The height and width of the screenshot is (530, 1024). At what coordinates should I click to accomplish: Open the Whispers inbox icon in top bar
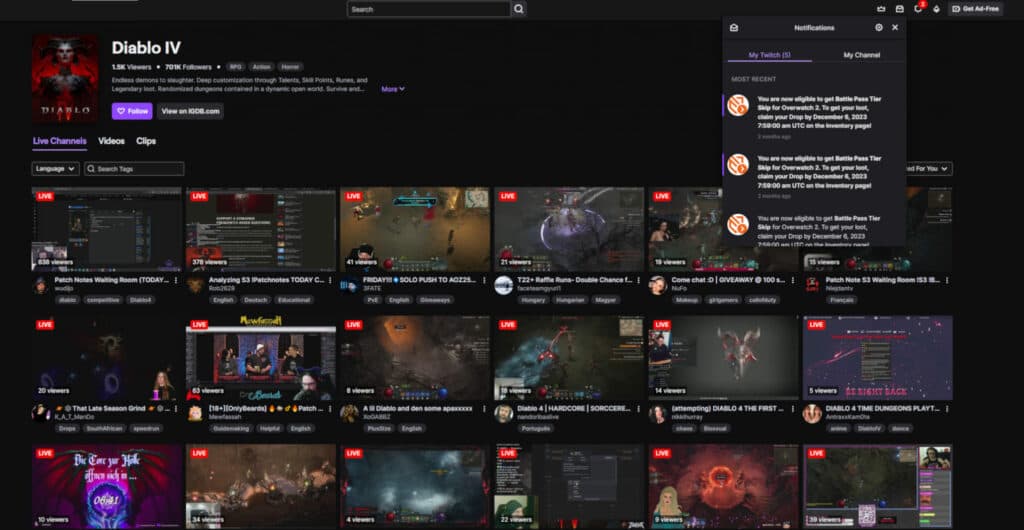pyautogui.click(x=899, y=9)
